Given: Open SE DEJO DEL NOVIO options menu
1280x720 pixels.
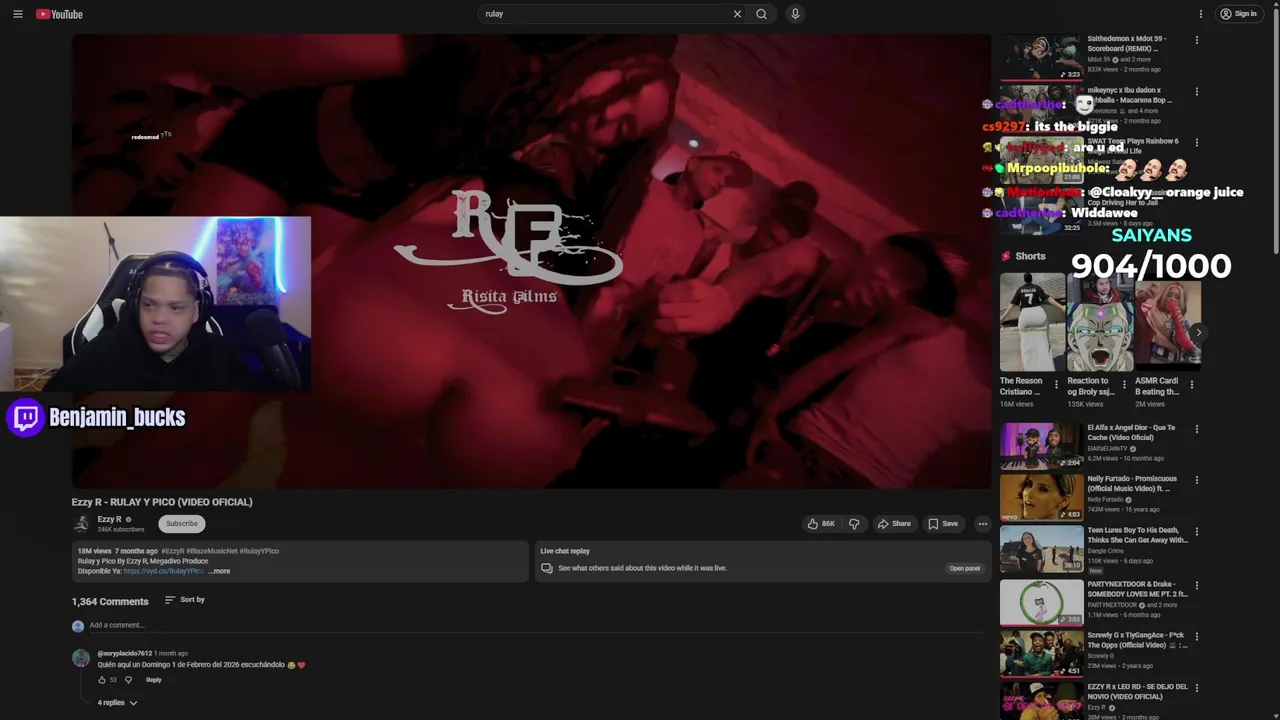Looking at the screenshot, I should (x=1196, y=688).
